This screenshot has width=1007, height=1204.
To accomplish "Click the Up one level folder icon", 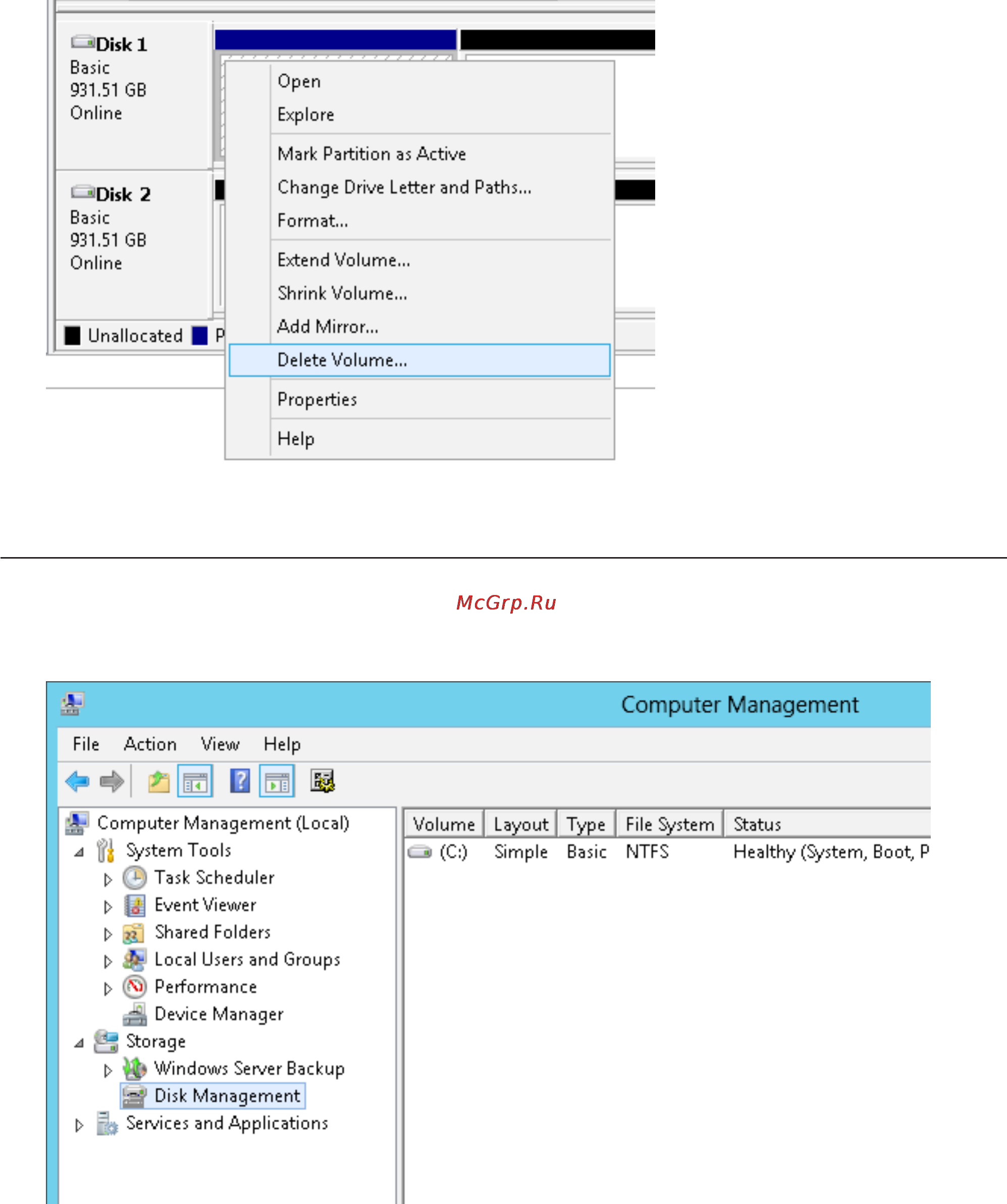I will click(159, 782).
